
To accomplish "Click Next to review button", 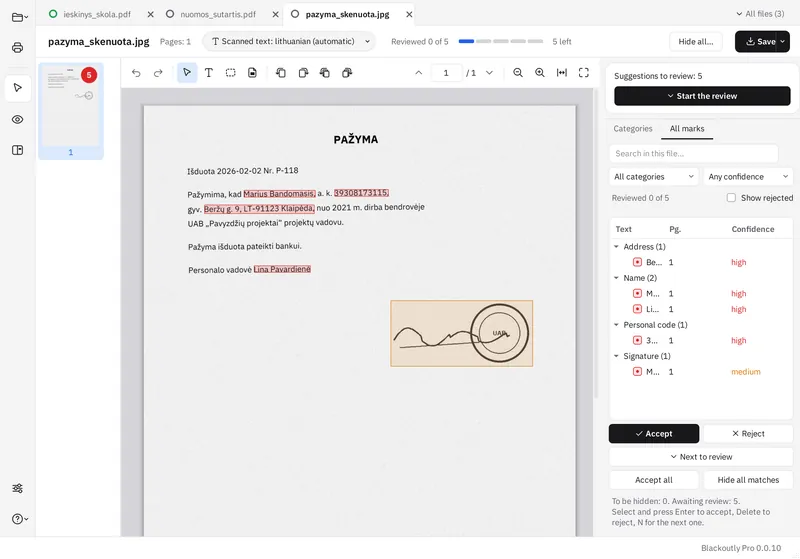I will (x=701, y=456).
